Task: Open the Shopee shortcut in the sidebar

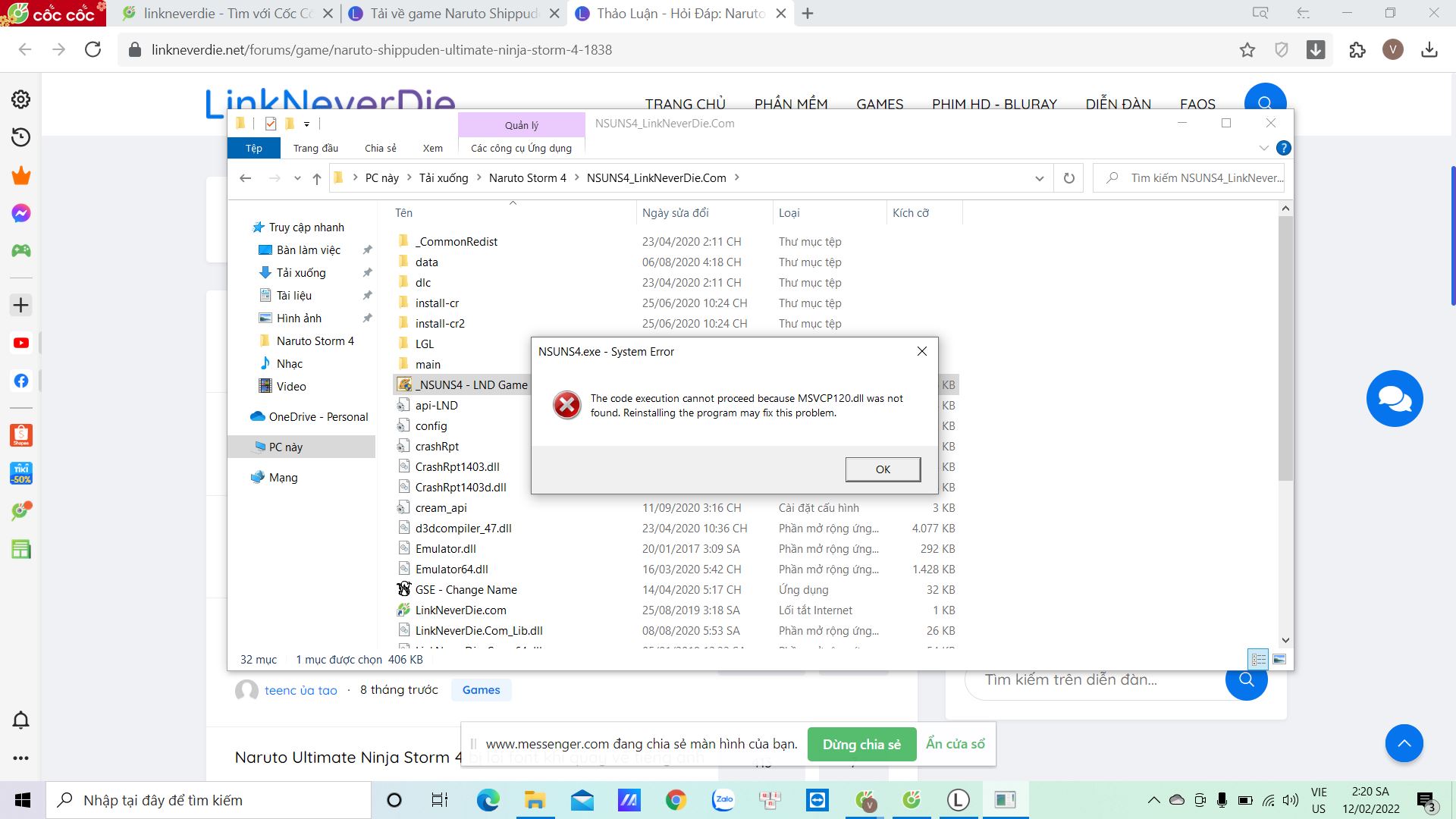Action: (x=21, y=435)
